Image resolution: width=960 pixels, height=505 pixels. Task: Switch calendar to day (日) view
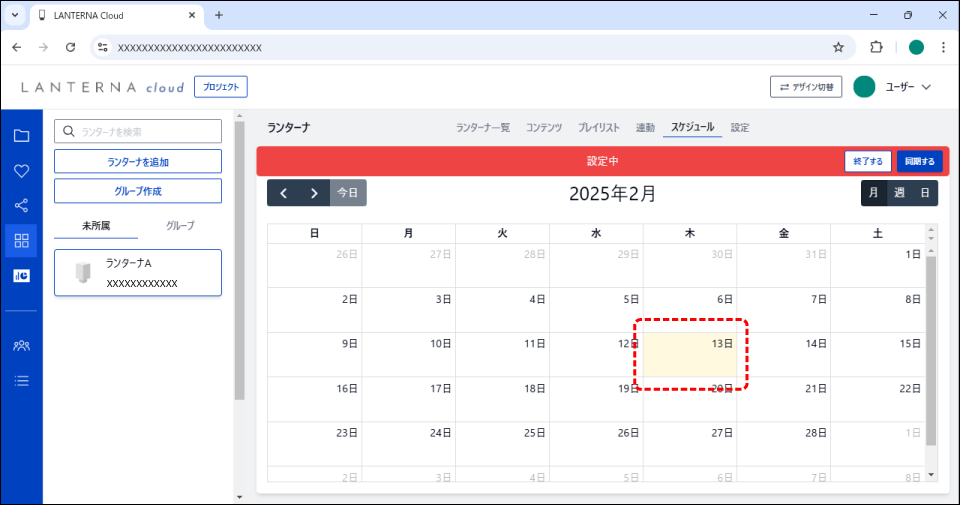[925, 193]
